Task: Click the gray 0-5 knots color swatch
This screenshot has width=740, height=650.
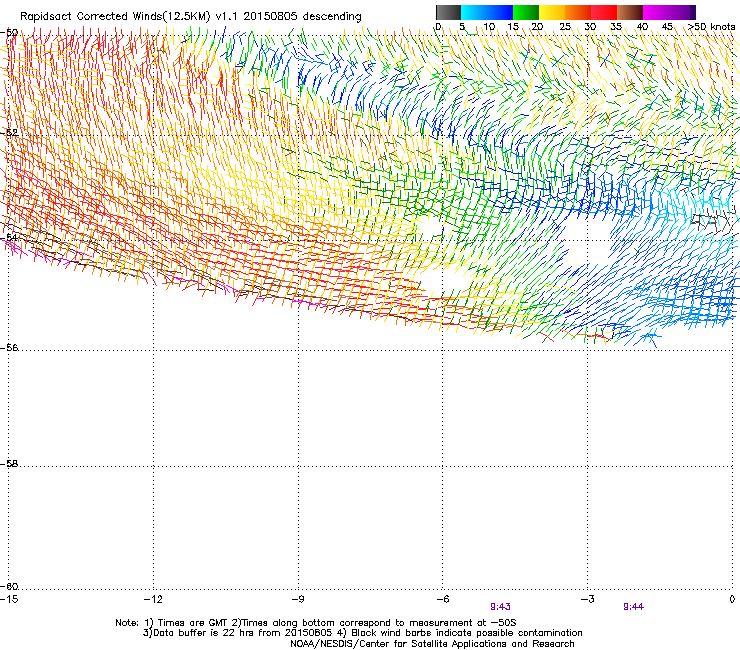Action: [x=448, y=12]
